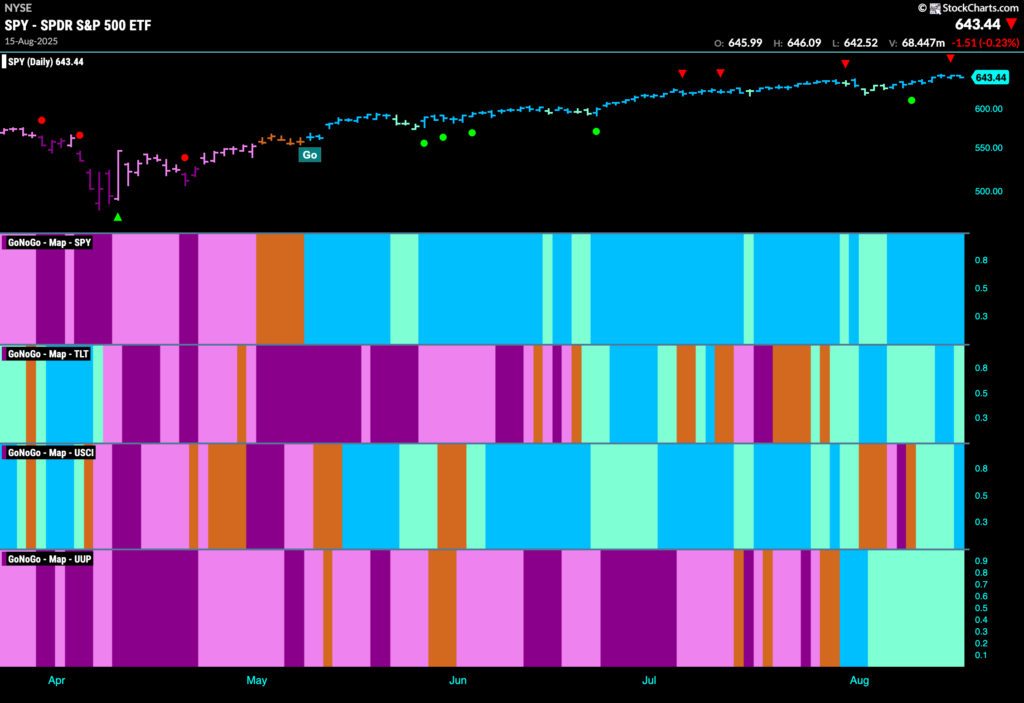Click the 'Aug' label on time axis
The image size is (1024, 703).
click(x=859, y=680)
